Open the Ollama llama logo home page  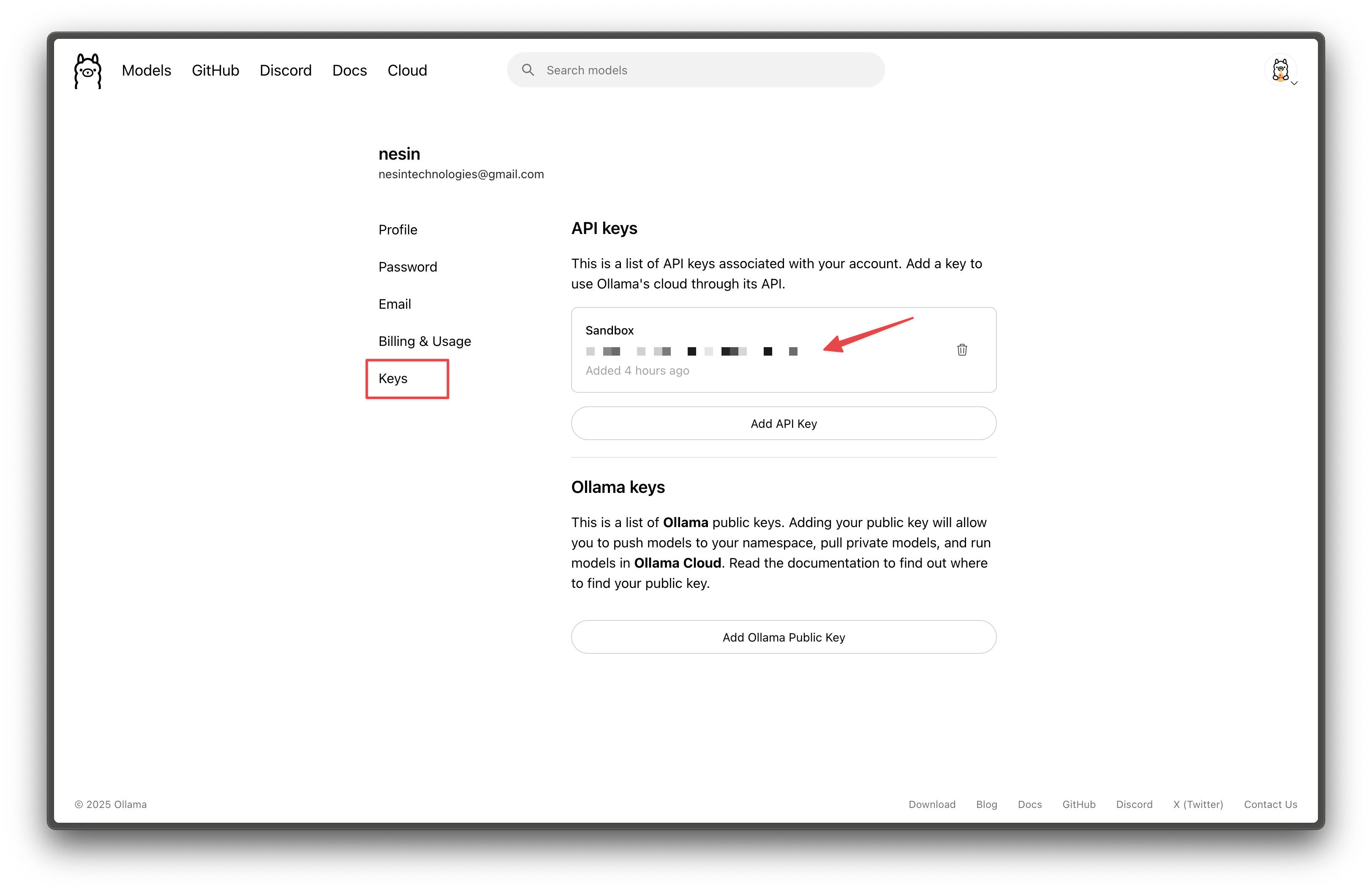87,71
